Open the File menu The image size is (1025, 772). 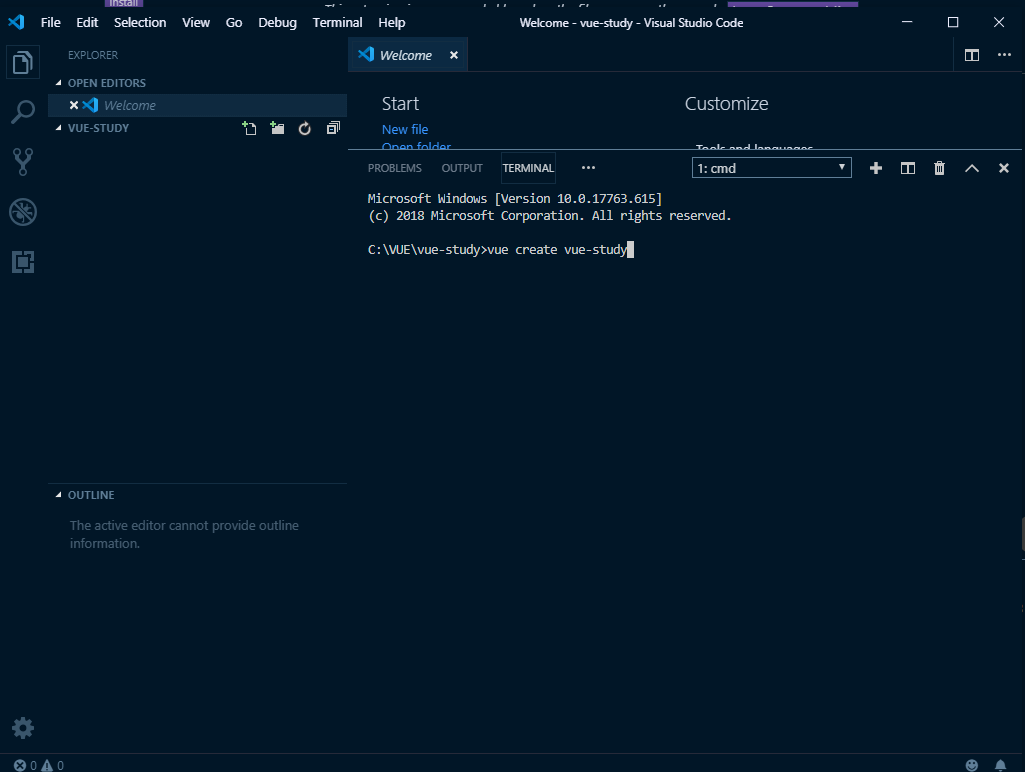pos(50,22)
